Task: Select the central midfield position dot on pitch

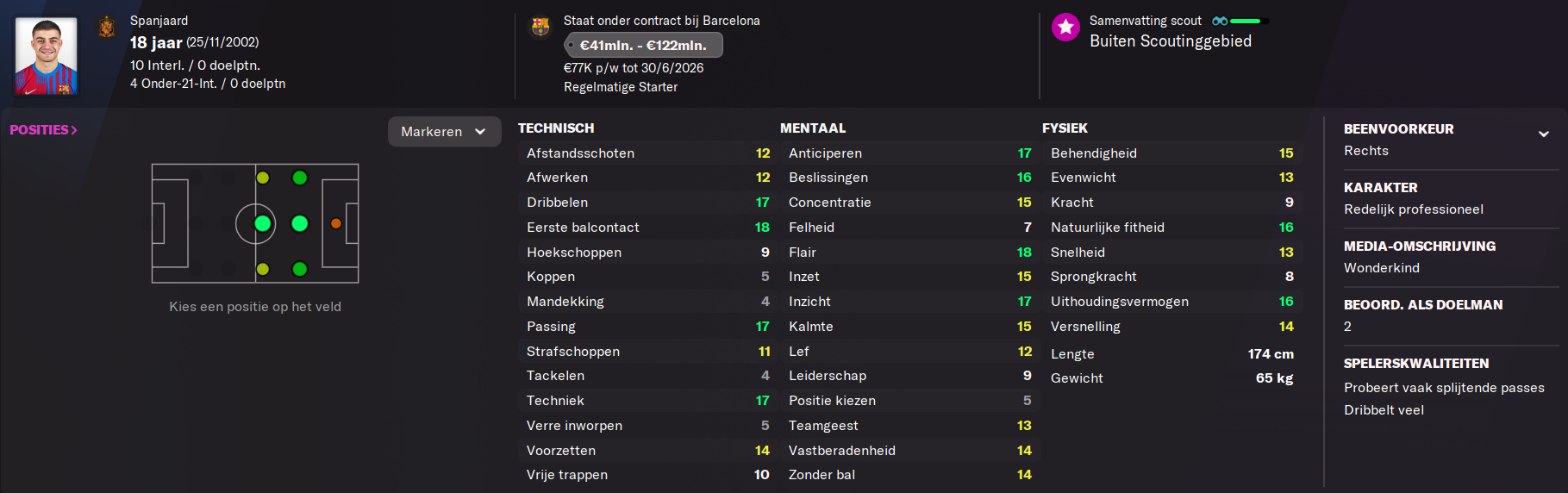Action: 263,224
